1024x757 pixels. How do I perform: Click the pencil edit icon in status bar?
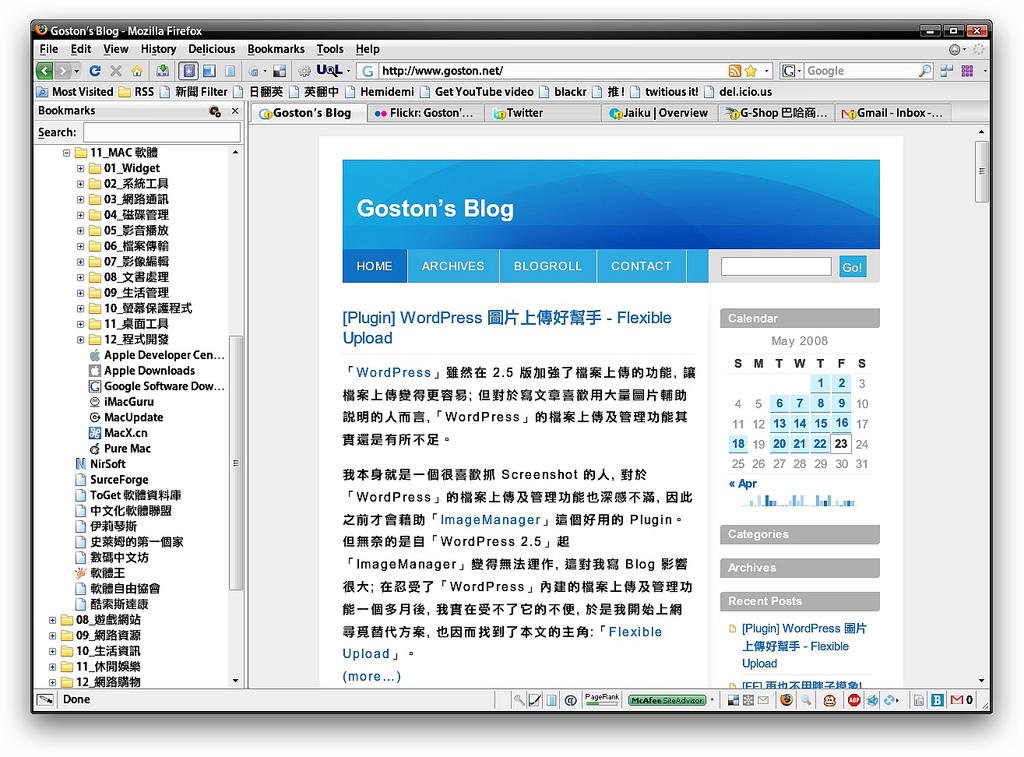coord(535,700)
